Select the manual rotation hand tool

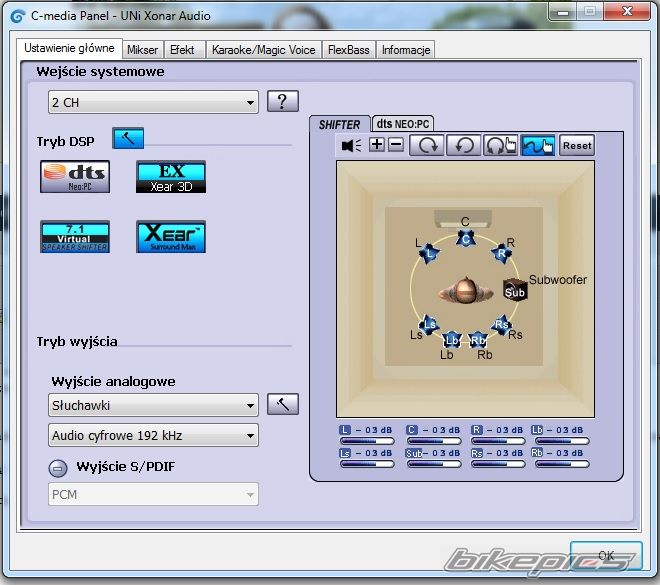coord(501,145)
